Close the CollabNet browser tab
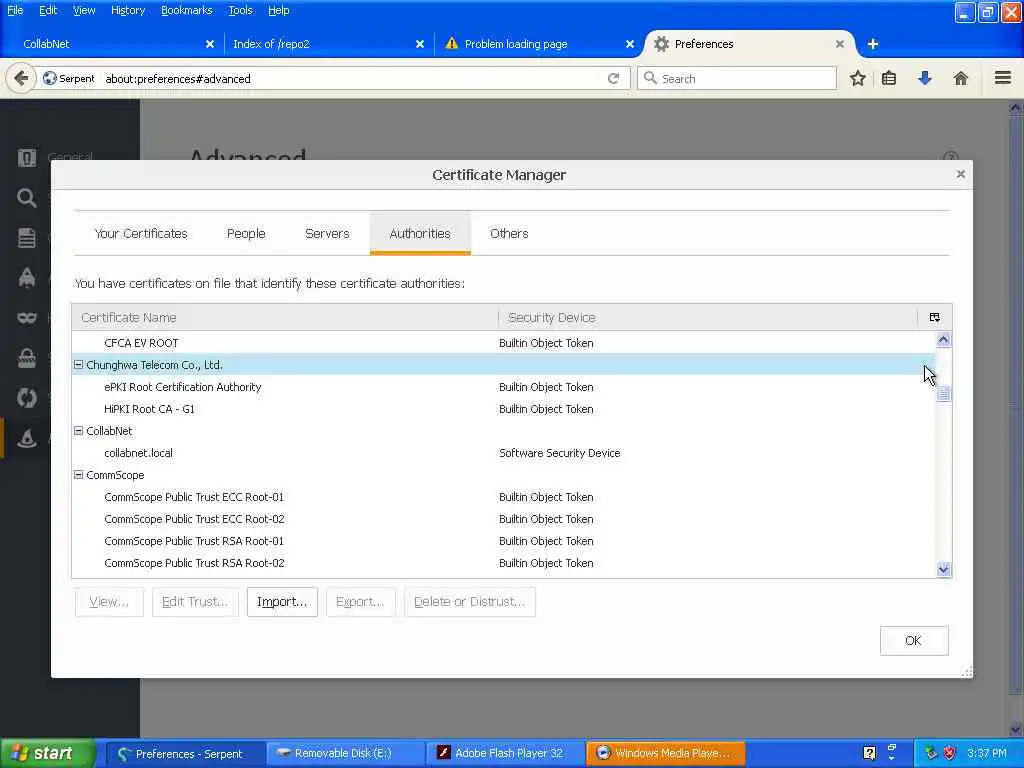 (210, 44)
